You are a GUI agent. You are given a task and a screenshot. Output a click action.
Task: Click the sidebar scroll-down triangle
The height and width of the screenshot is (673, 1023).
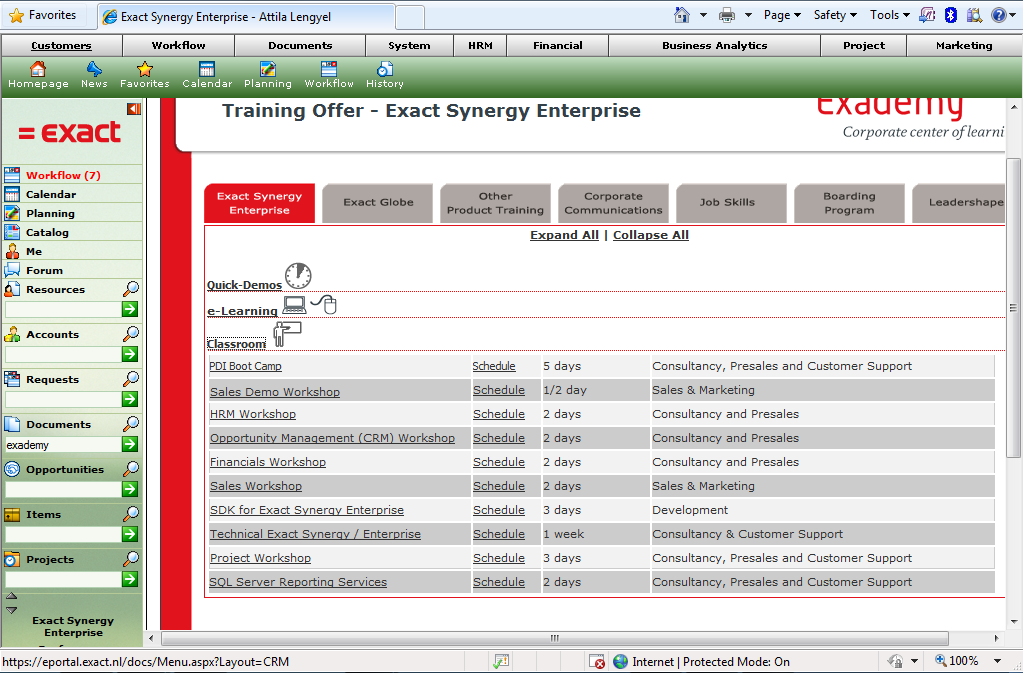click(x=11, y=610)
